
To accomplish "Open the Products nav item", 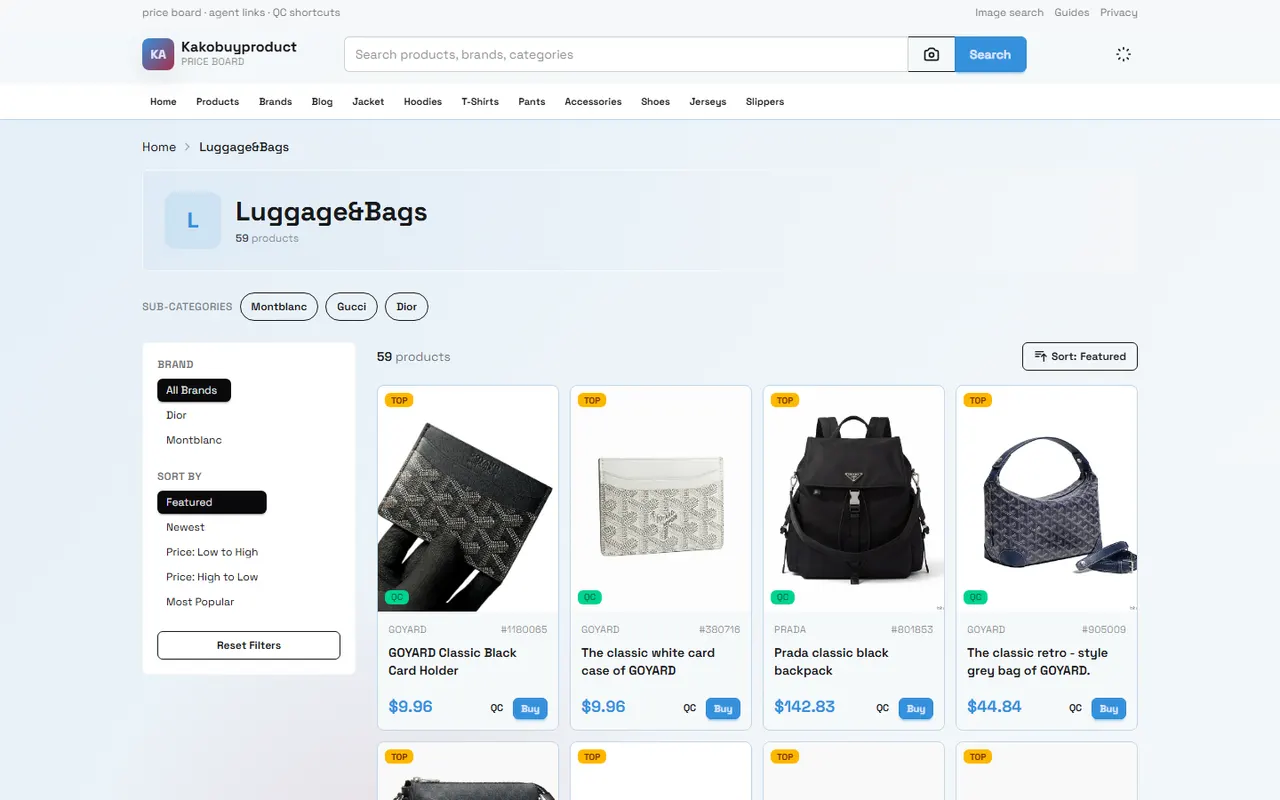I will [x=218, y=102].
